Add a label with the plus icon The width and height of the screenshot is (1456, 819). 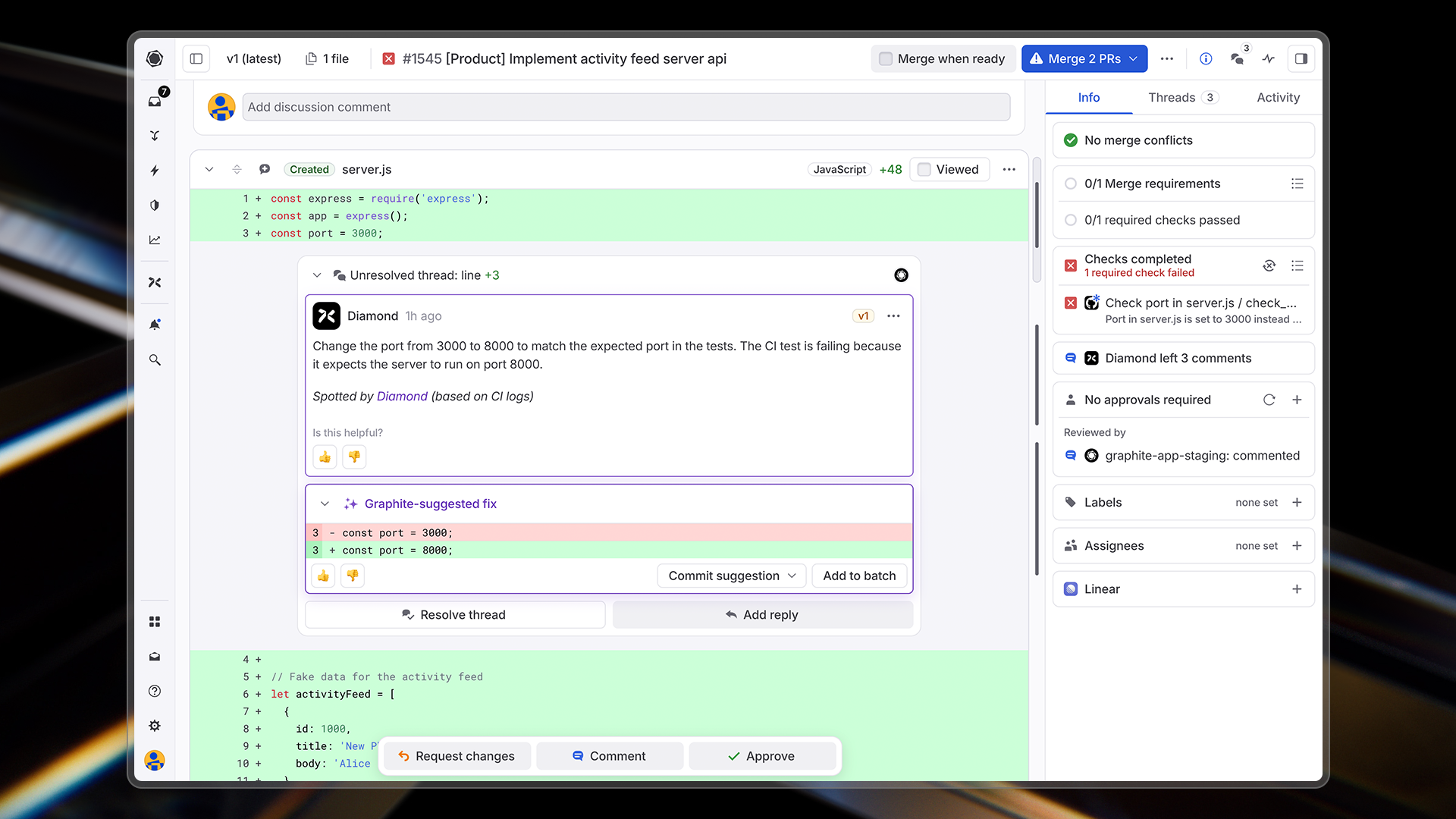pyautogui.click(x=1297, y=502)
